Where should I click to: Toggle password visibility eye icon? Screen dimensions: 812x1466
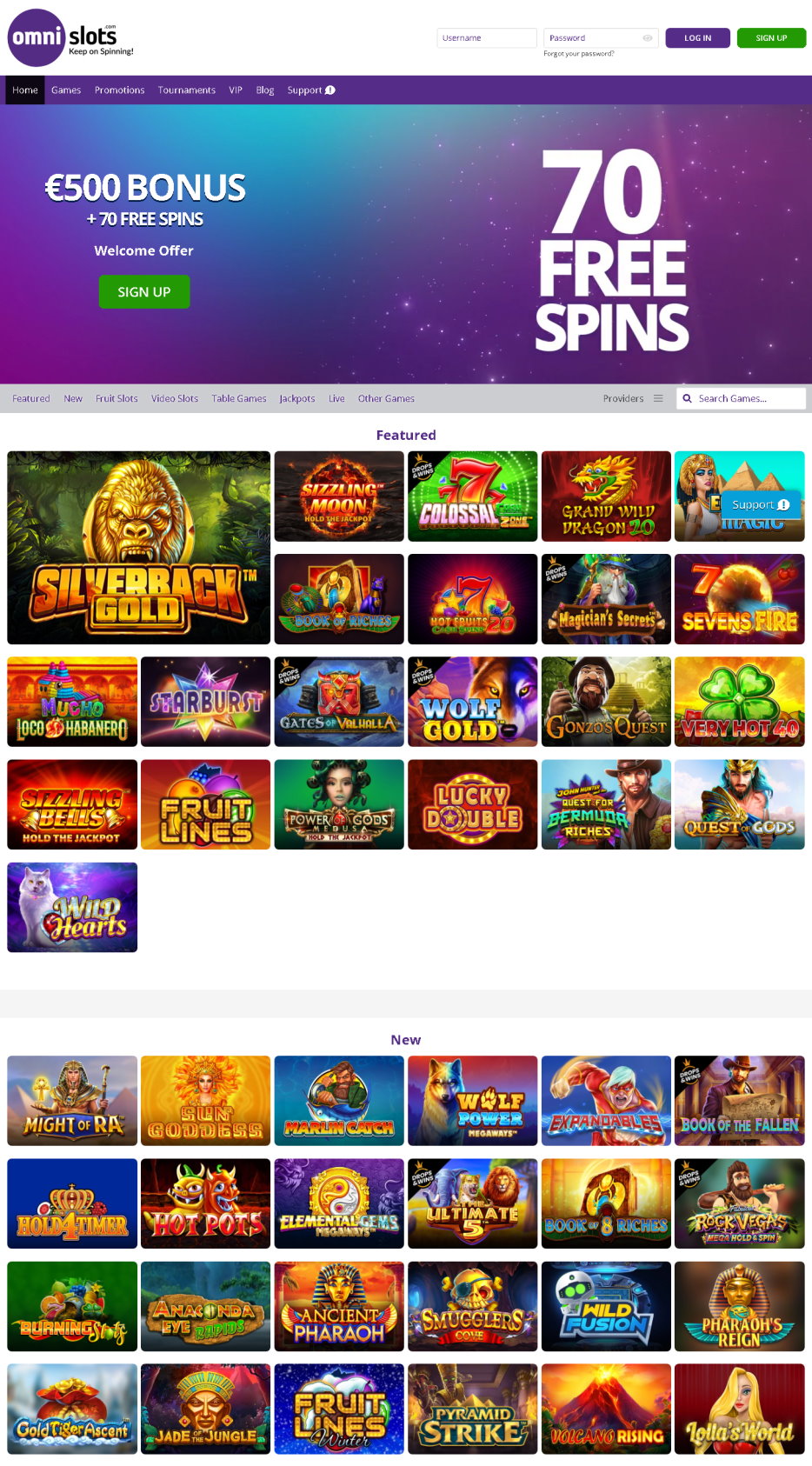(x=648, y=38)
